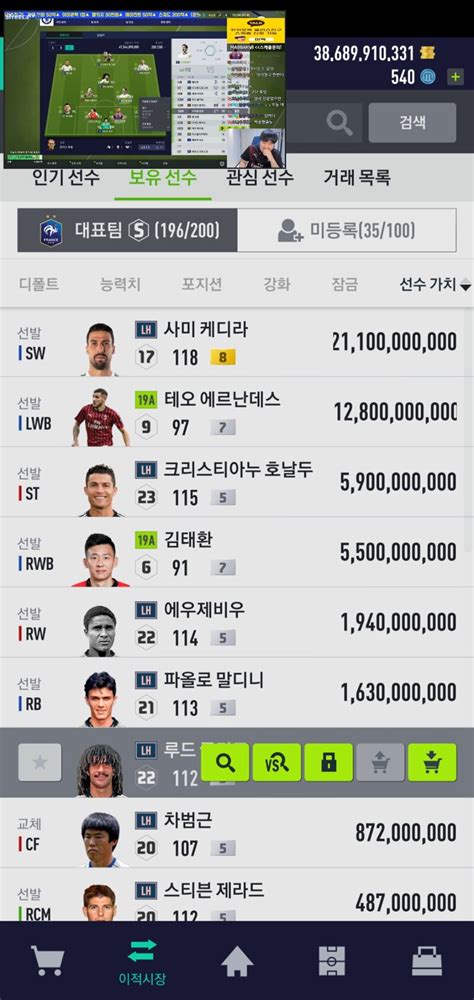Screen dimensions: 474x1000
Task: Click the grey upload arrow icon
Action: [380, 762]
